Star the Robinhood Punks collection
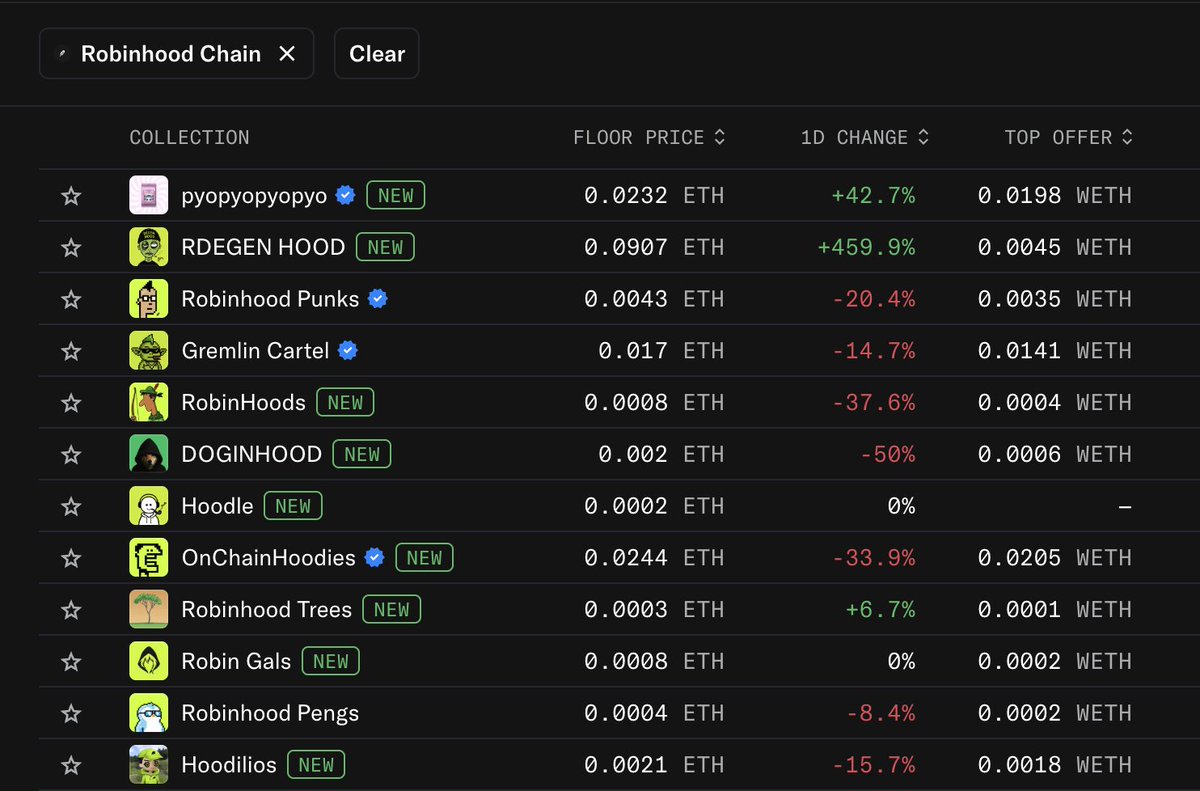 71,299
